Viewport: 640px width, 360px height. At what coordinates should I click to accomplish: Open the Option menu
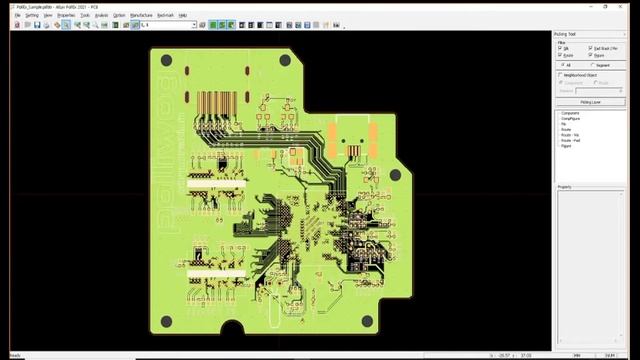click(x=119, y=15)
